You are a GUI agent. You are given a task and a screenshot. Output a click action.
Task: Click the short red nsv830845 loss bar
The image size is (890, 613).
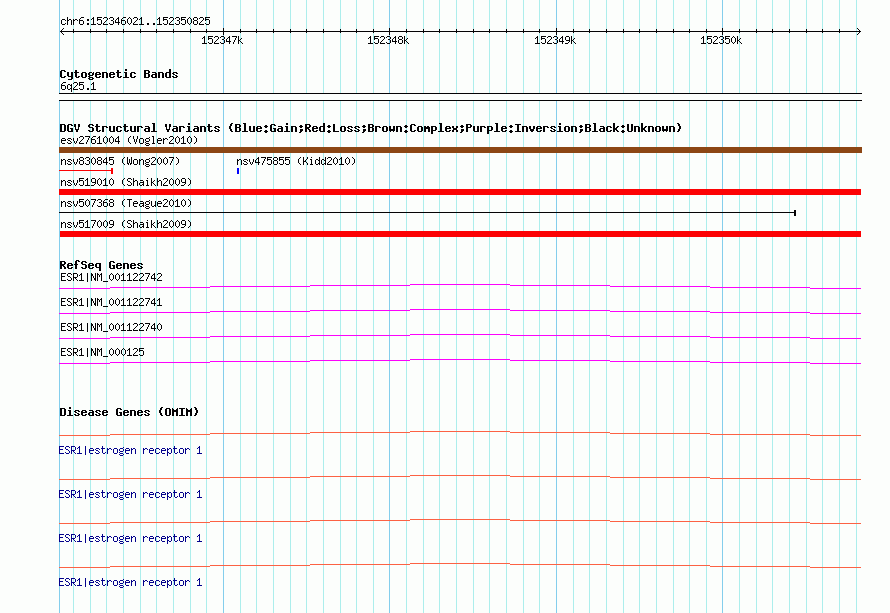pyautogui.click(x=86, y=171)
